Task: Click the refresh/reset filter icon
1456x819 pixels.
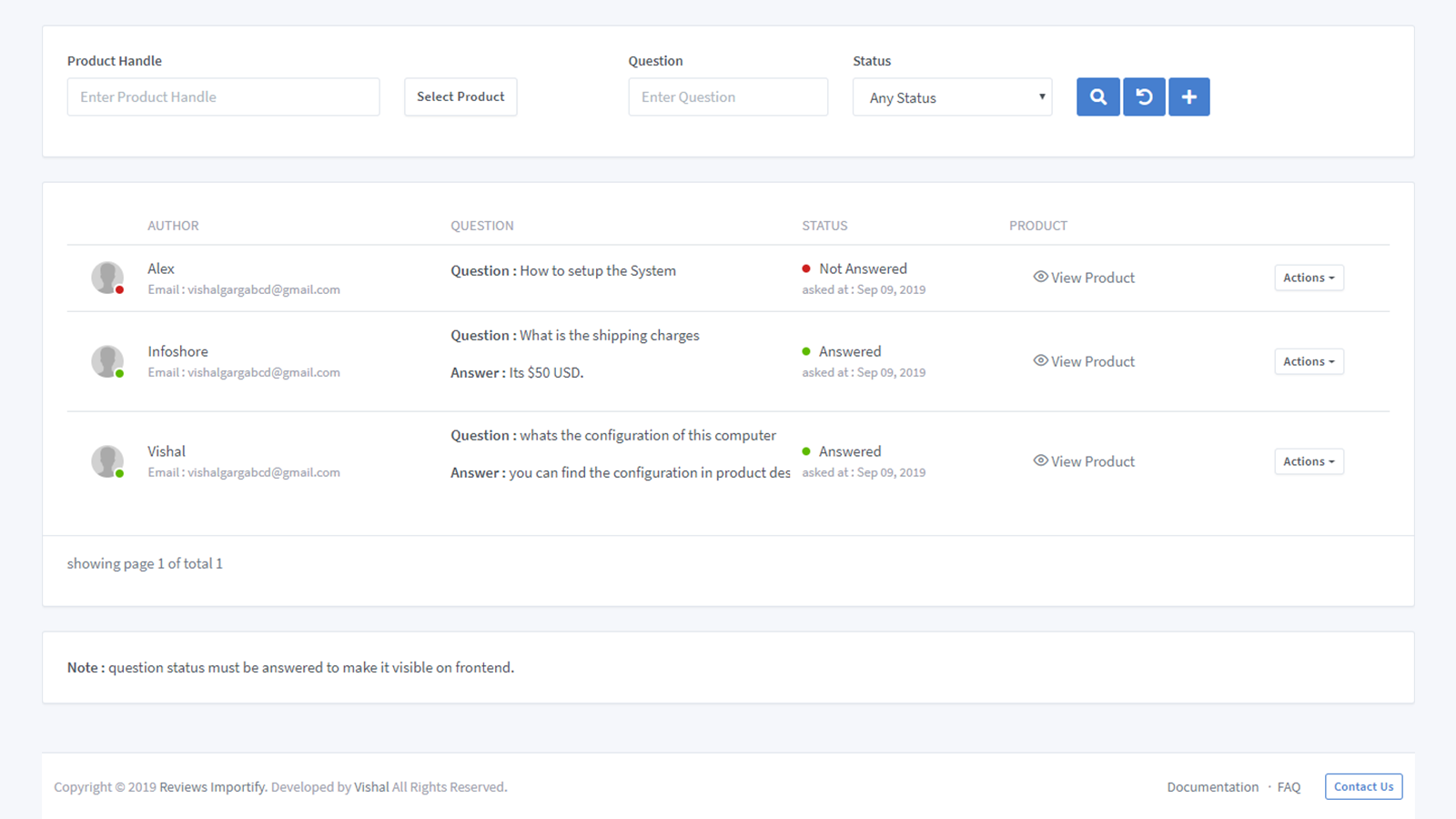Action: (x=1143, y=96)
